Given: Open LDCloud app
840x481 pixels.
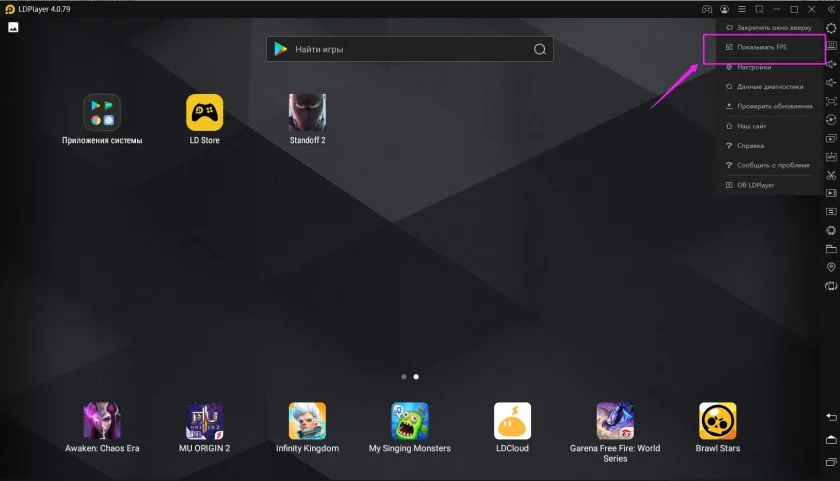Looking at the screenshot, I should [x=512, y=427].
